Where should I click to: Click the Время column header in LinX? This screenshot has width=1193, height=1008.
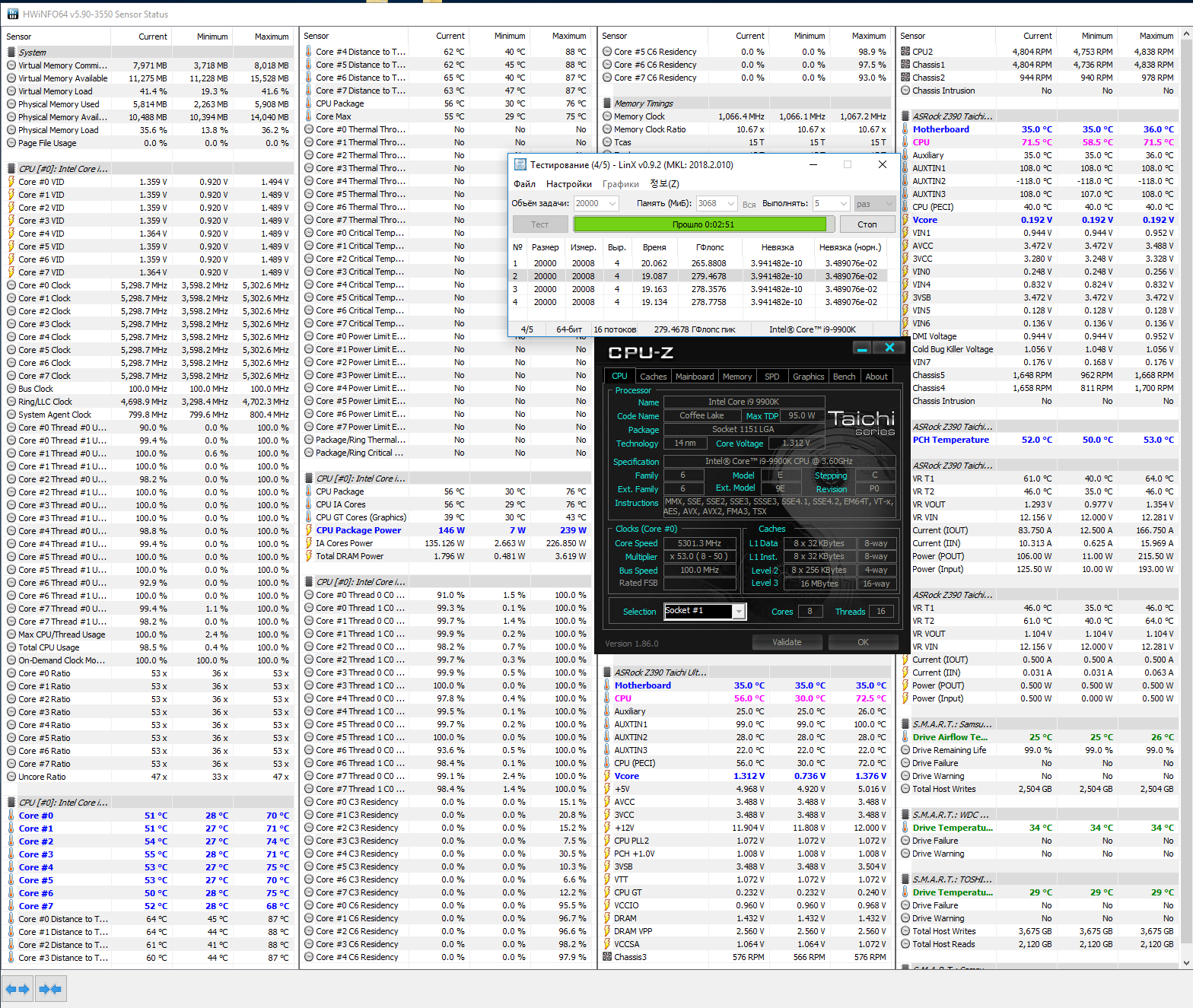(x=654, y=247)
